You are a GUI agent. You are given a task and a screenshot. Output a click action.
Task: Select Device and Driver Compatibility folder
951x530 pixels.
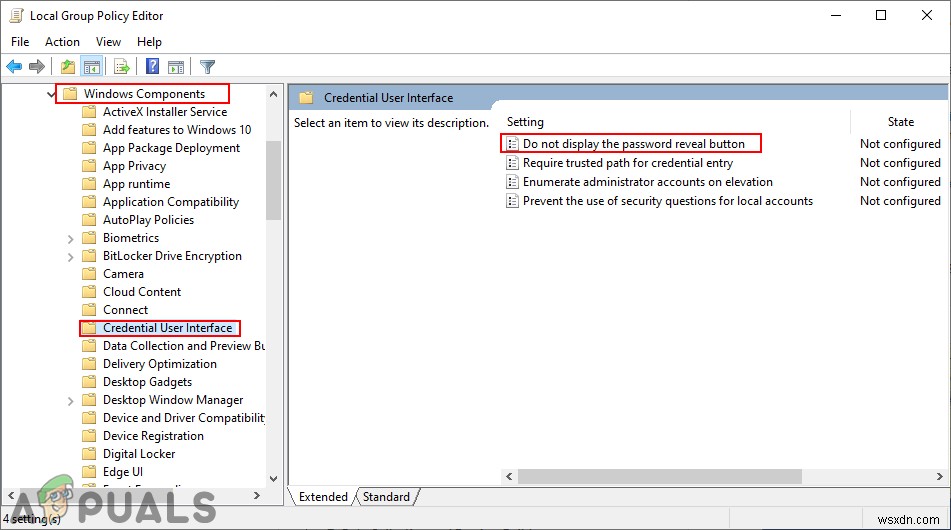(x=184, y=418)
